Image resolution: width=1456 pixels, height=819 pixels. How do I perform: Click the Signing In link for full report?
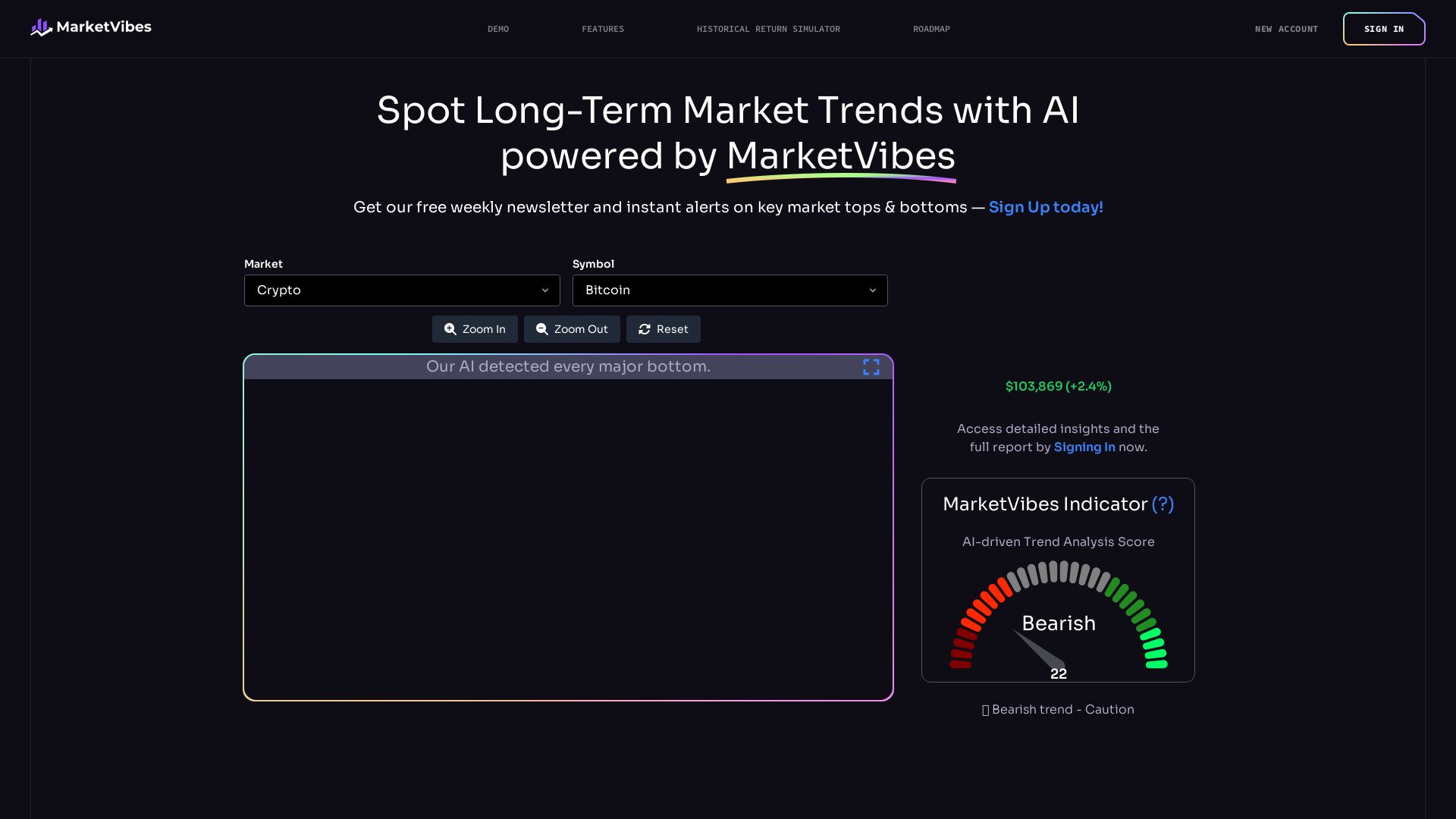(x=1084, y=447)
